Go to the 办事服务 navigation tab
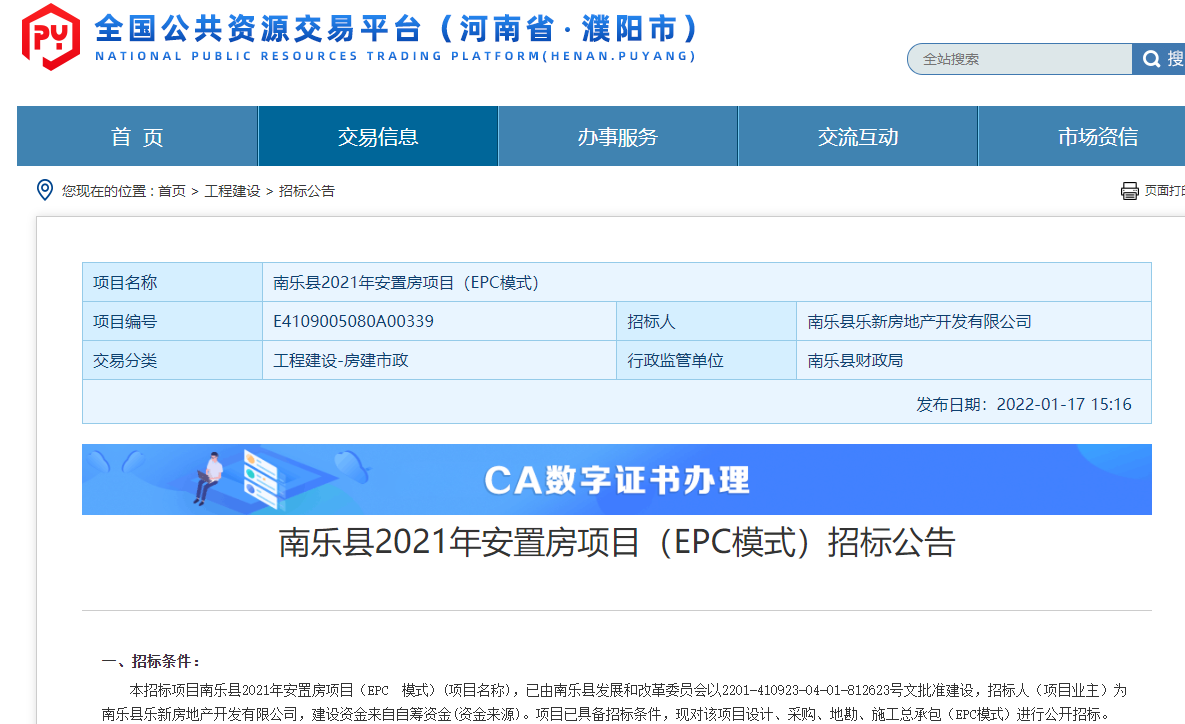 tap(617, 137)
